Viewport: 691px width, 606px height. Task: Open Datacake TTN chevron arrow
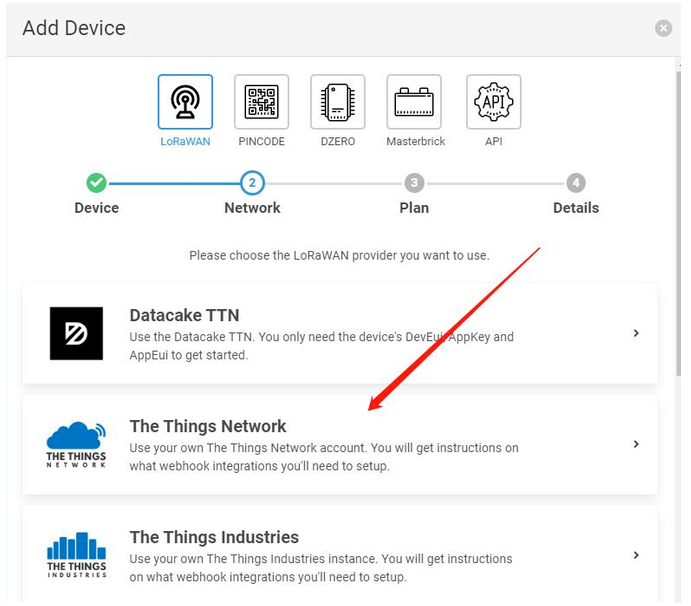[x=636, y=333]
